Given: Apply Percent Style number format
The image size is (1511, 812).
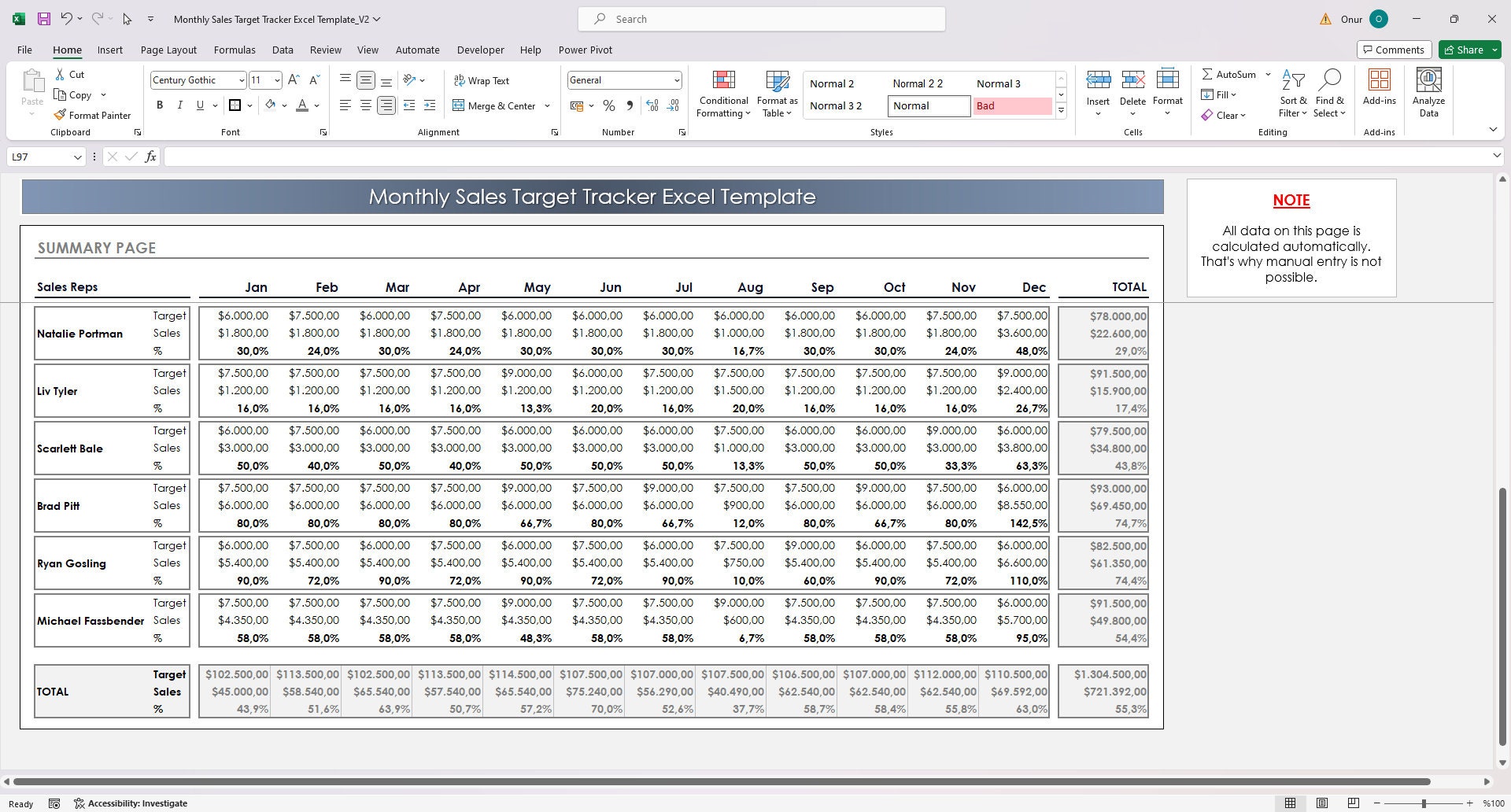Looking at the screenshot, I should click(x=608, y=105).
